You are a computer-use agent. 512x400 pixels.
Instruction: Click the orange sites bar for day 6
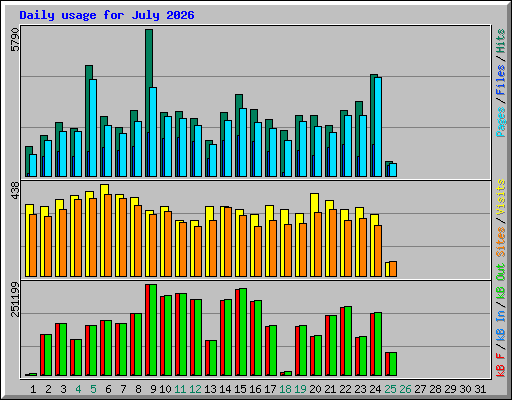click(108, 235)
